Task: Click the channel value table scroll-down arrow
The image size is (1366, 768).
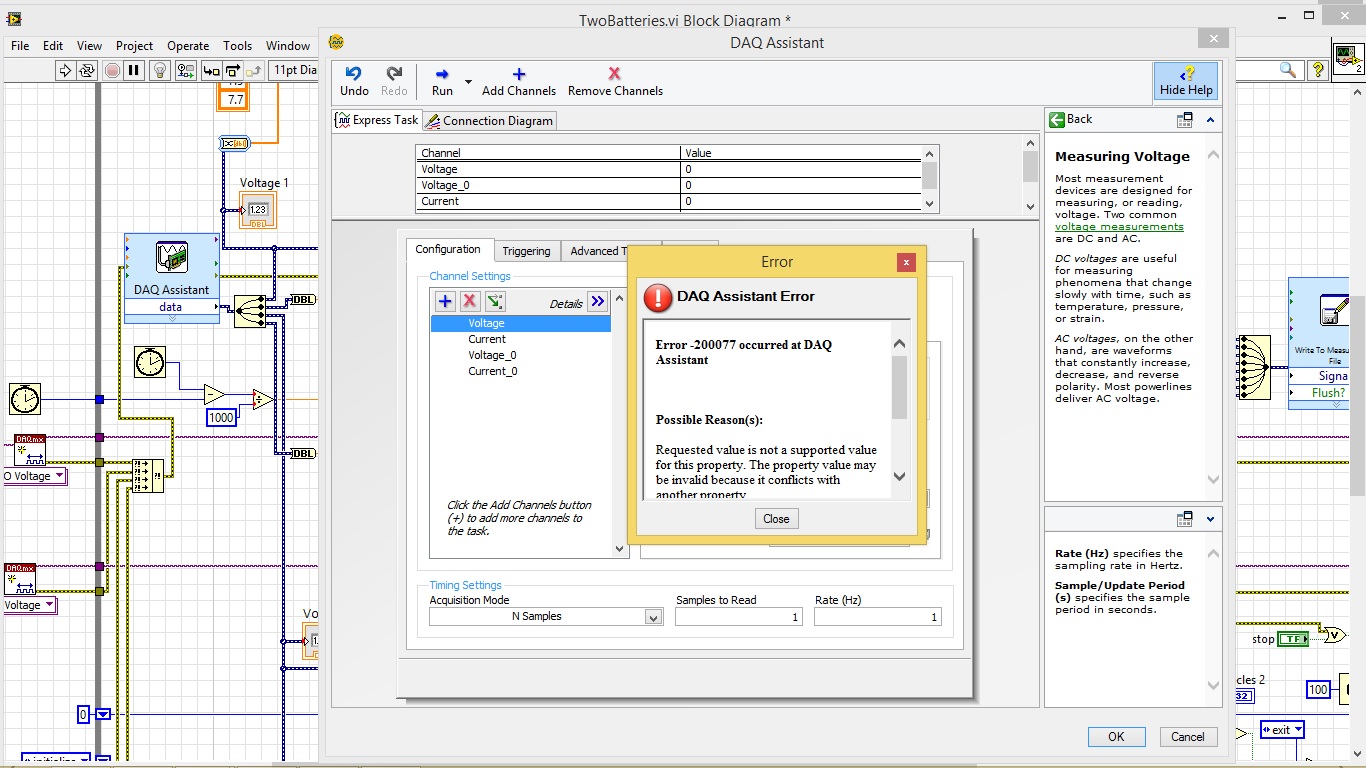Action: (x=930, y=203)
